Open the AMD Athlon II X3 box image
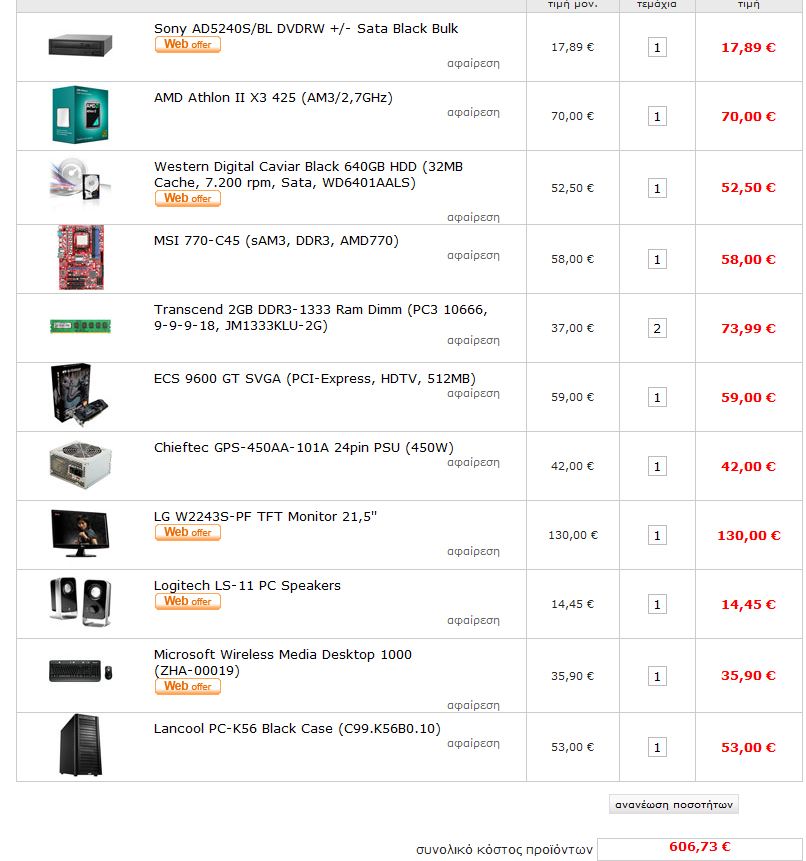Screen dimensions: 806x861 pyautogui.click(x=80, y=114)
